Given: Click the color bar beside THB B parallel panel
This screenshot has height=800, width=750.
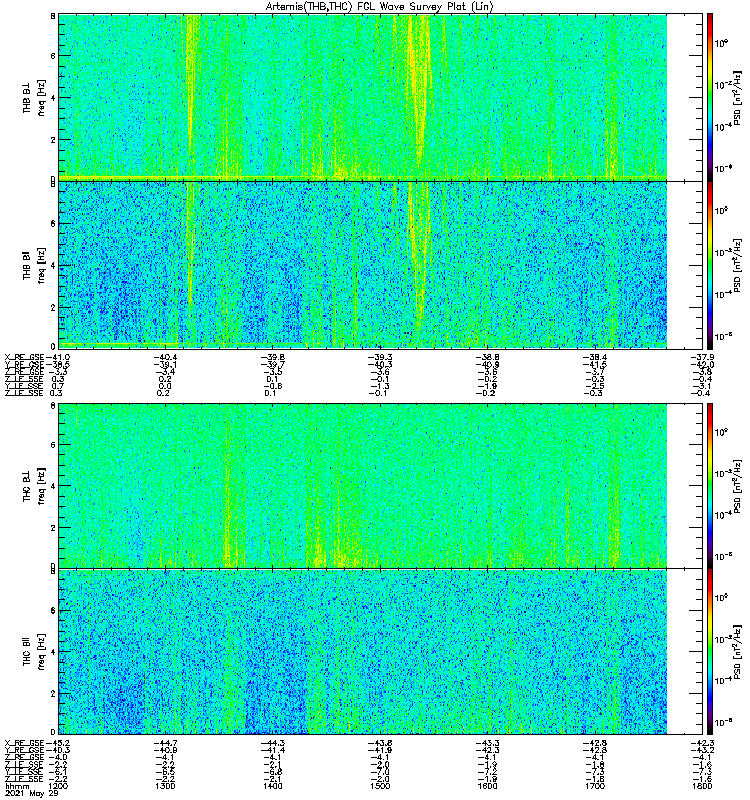Looking at the screenshot, I should pyautogui.click(x=710, y=265).
